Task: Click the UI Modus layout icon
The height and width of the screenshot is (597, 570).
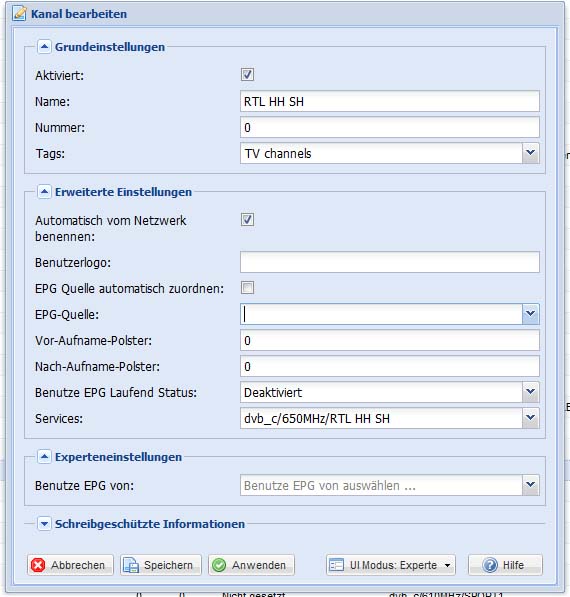Action: (x=336, y=565)
